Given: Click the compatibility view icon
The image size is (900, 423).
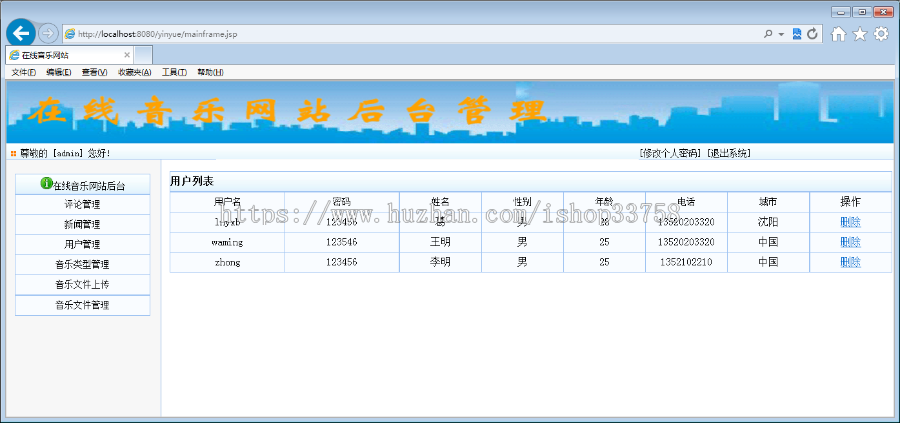Looking at the screenshot, I should (x=797, y=34).
